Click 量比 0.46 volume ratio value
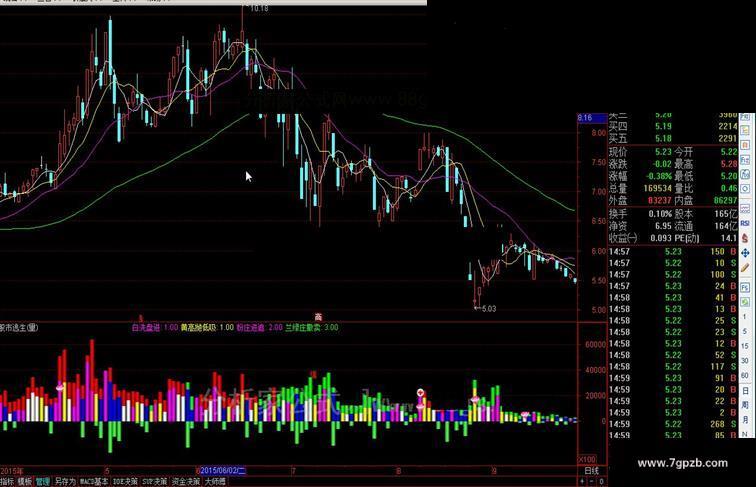This screenshot has height=487, width=756. 729,188
